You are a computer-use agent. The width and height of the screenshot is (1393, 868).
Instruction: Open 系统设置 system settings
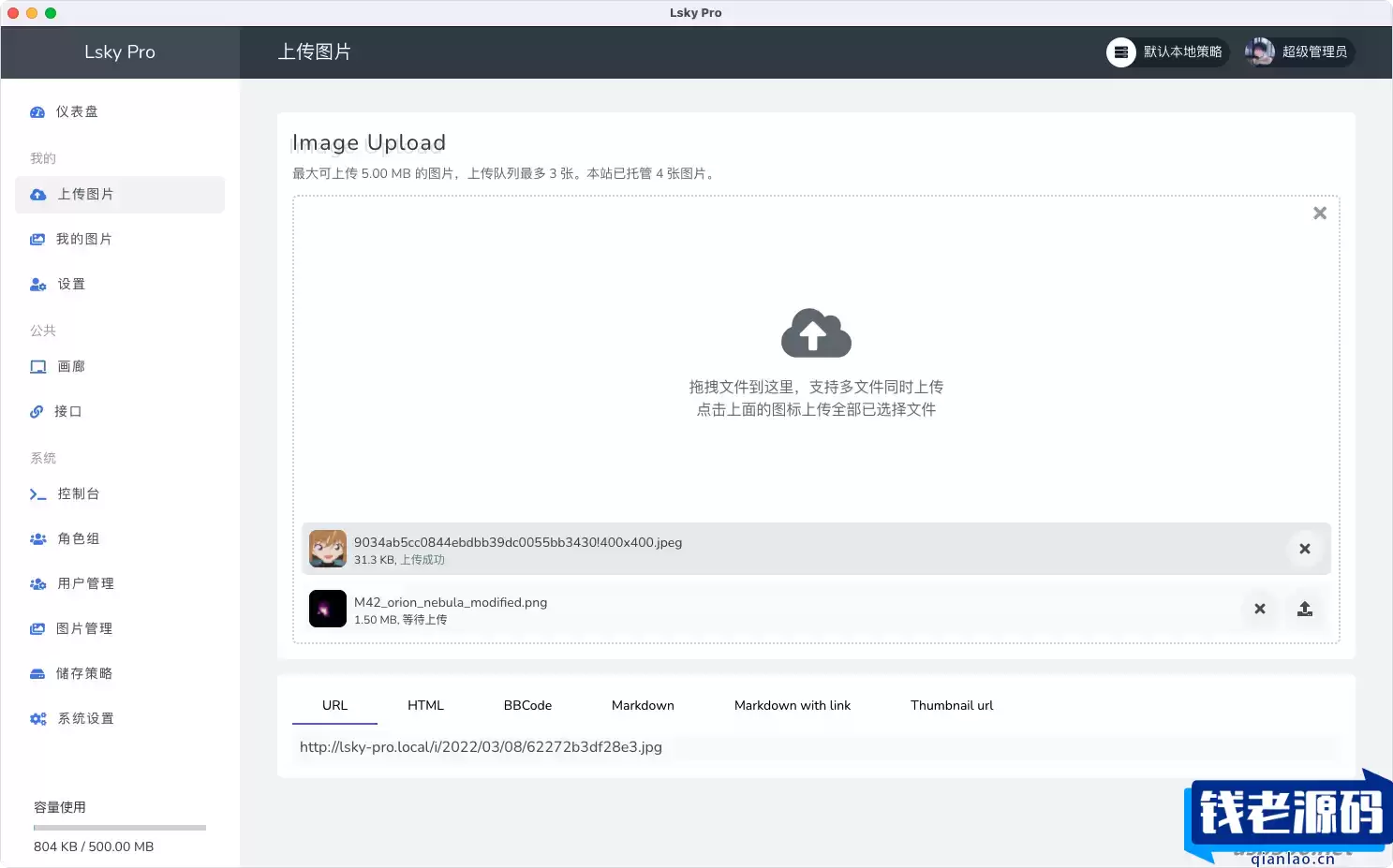120,719
